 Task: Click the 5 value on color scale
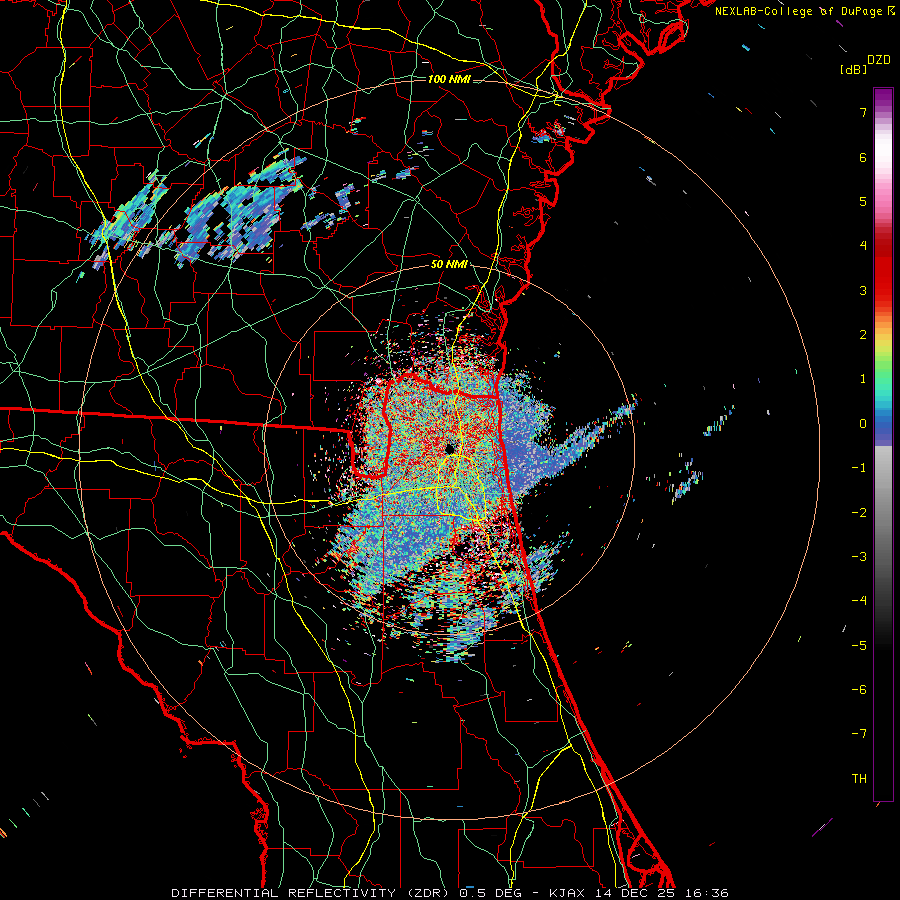pos(863,201)
